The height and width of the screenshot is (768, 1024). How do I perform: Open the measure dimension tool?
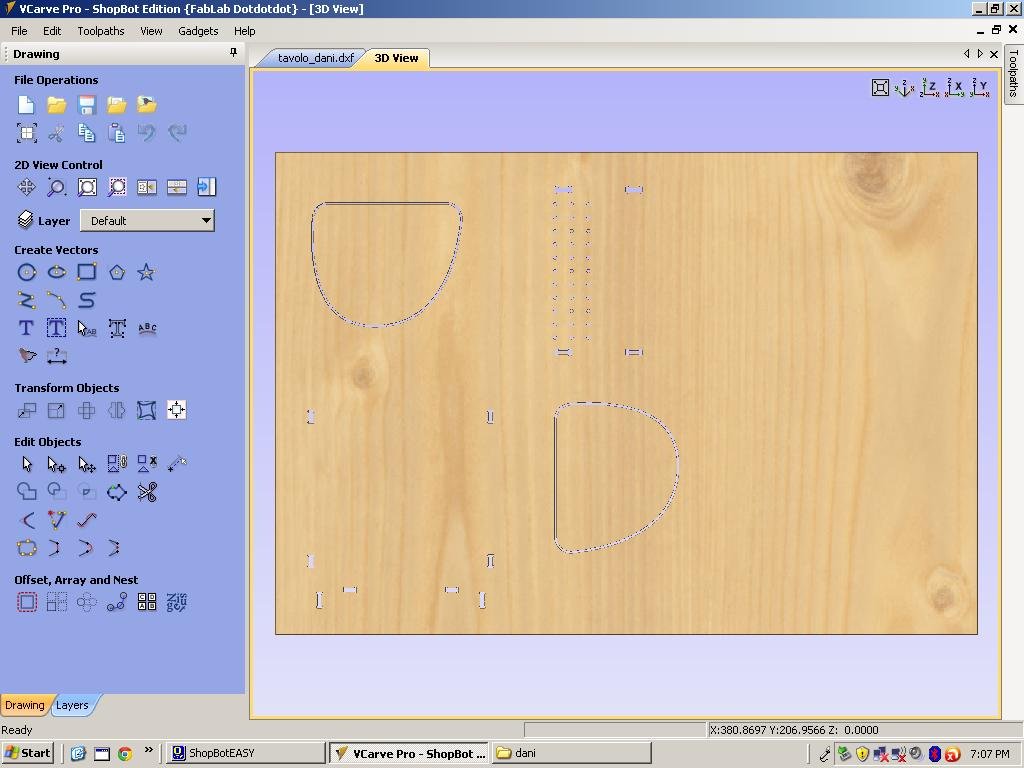tap(56, 356)
